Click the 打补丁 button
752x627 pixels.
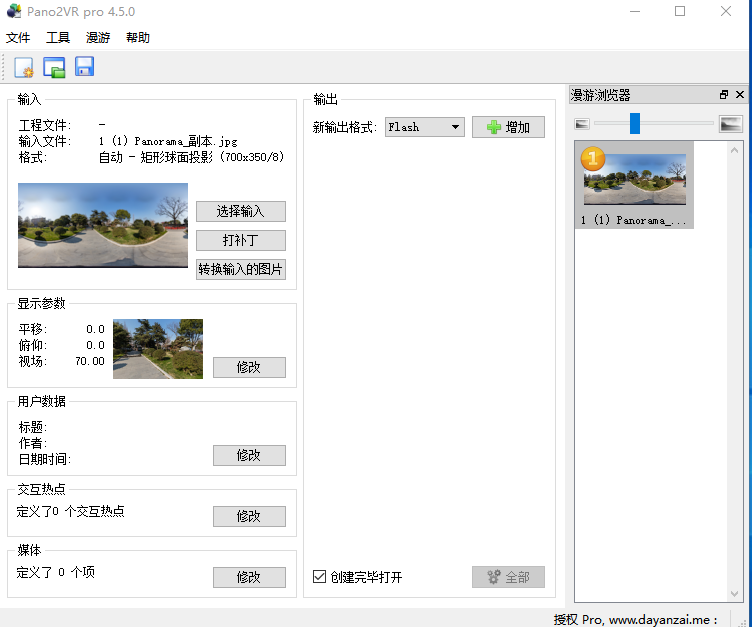pos(241,240)
